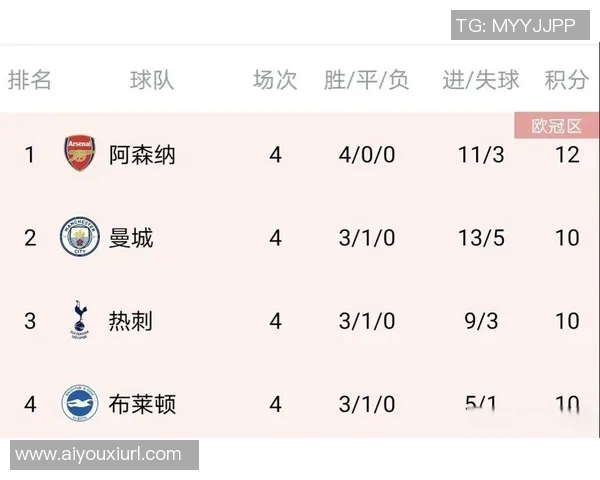Click the 进/失球 column header

482,81
